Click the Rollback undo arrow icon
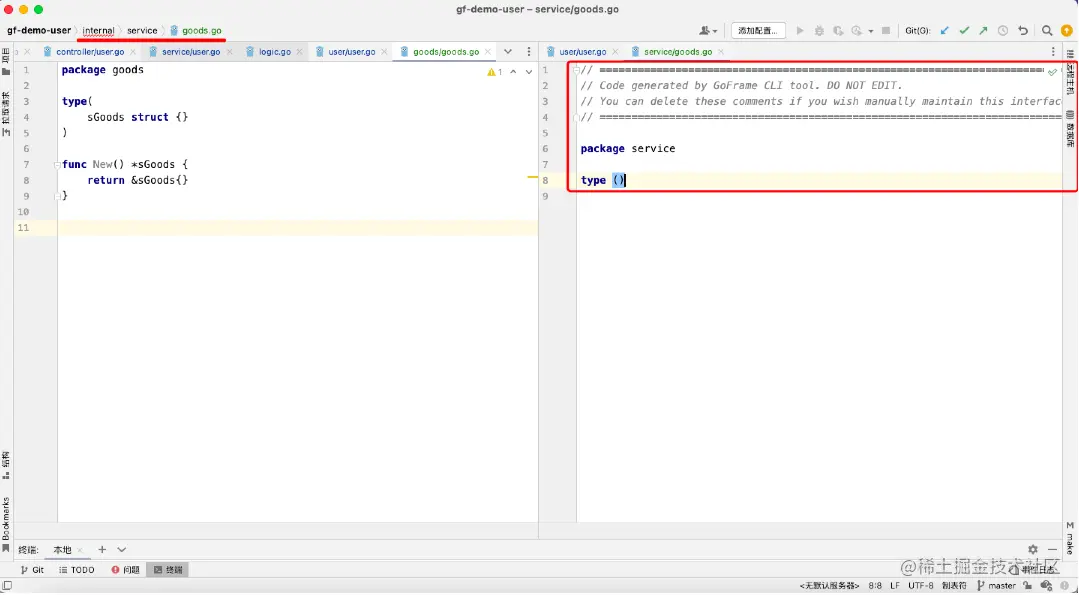This screenshot has height=595, width=1079. [1023, 31]
